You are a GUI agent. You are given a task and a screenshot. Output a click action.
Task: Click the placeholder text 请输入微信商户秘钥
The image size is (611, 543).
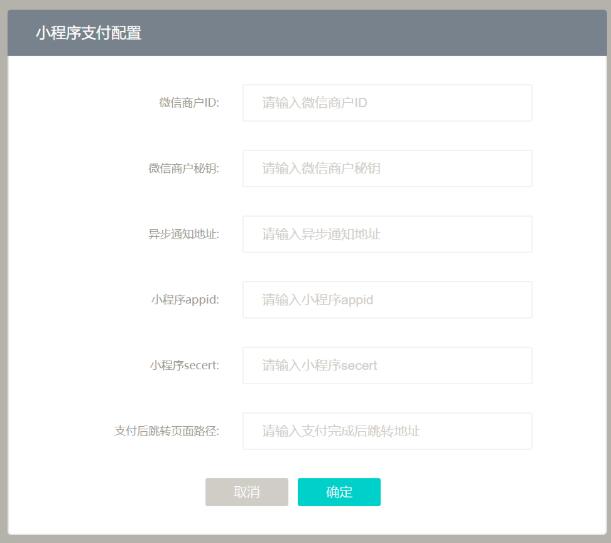[321, 168]
